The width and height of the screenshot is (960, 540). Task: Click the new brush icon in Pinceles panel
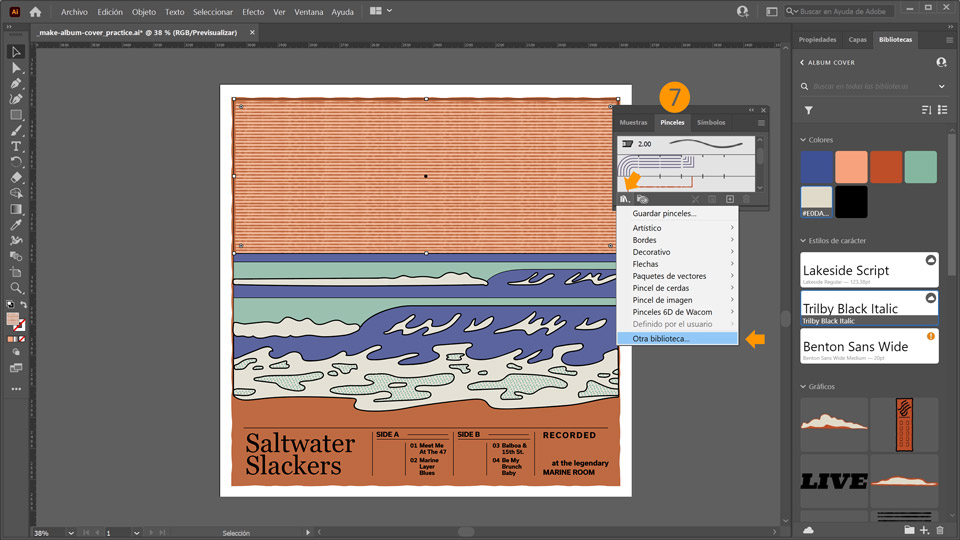pos(730,199)
